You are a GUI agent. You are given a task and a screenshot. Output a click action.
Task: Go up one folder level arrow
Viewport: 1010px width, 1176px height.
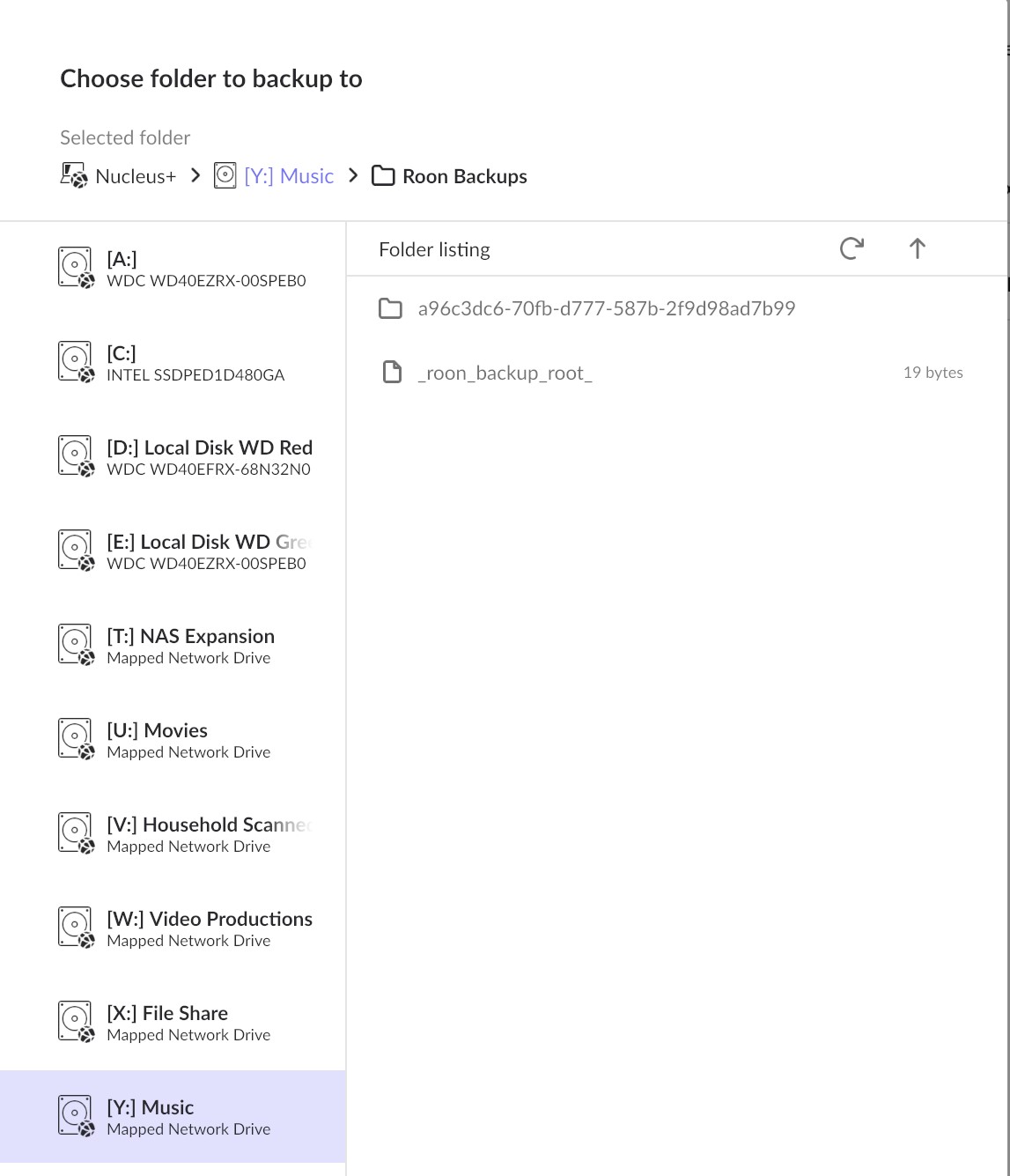click(917, 249)
